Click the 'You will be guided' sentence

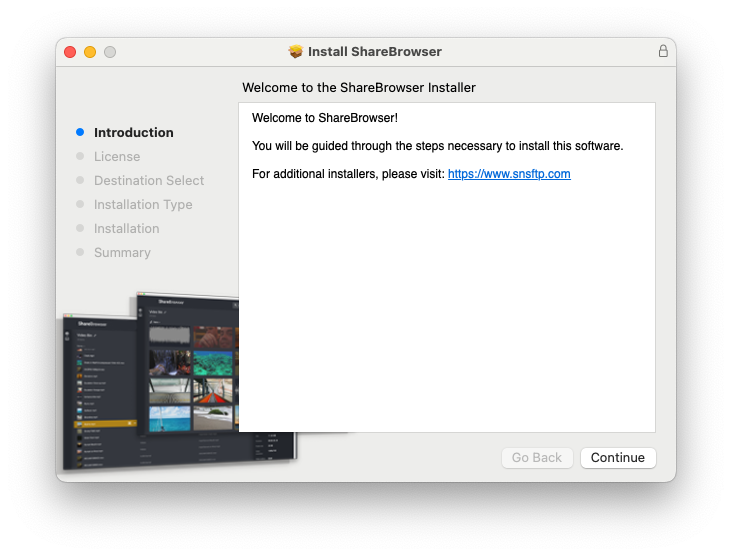point(437,146)
